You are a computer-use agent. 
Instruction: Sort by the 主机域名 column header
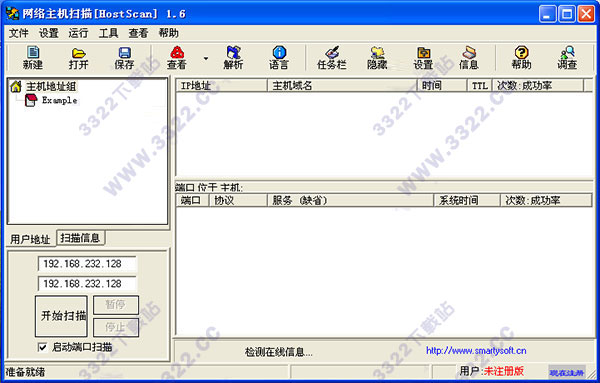(342, 85)
